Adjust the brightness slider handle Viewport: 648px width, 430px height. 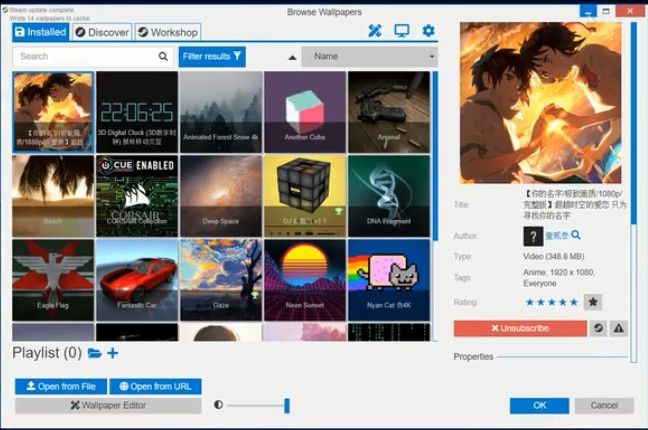pyautogui.click(x=287, y=406)
